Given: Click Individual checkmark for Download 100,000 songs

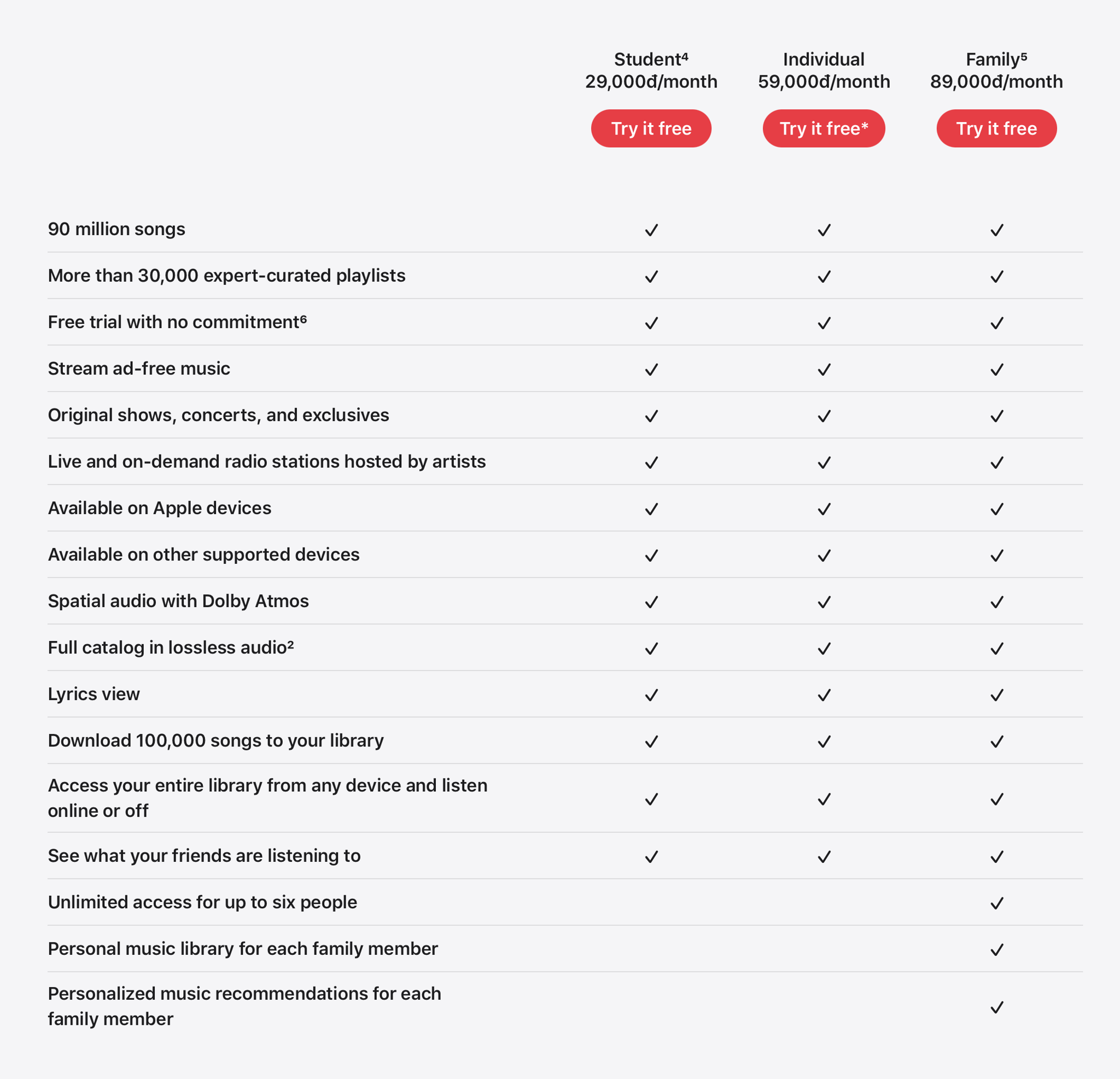Looking at the screenshot, I should point(824,741).
